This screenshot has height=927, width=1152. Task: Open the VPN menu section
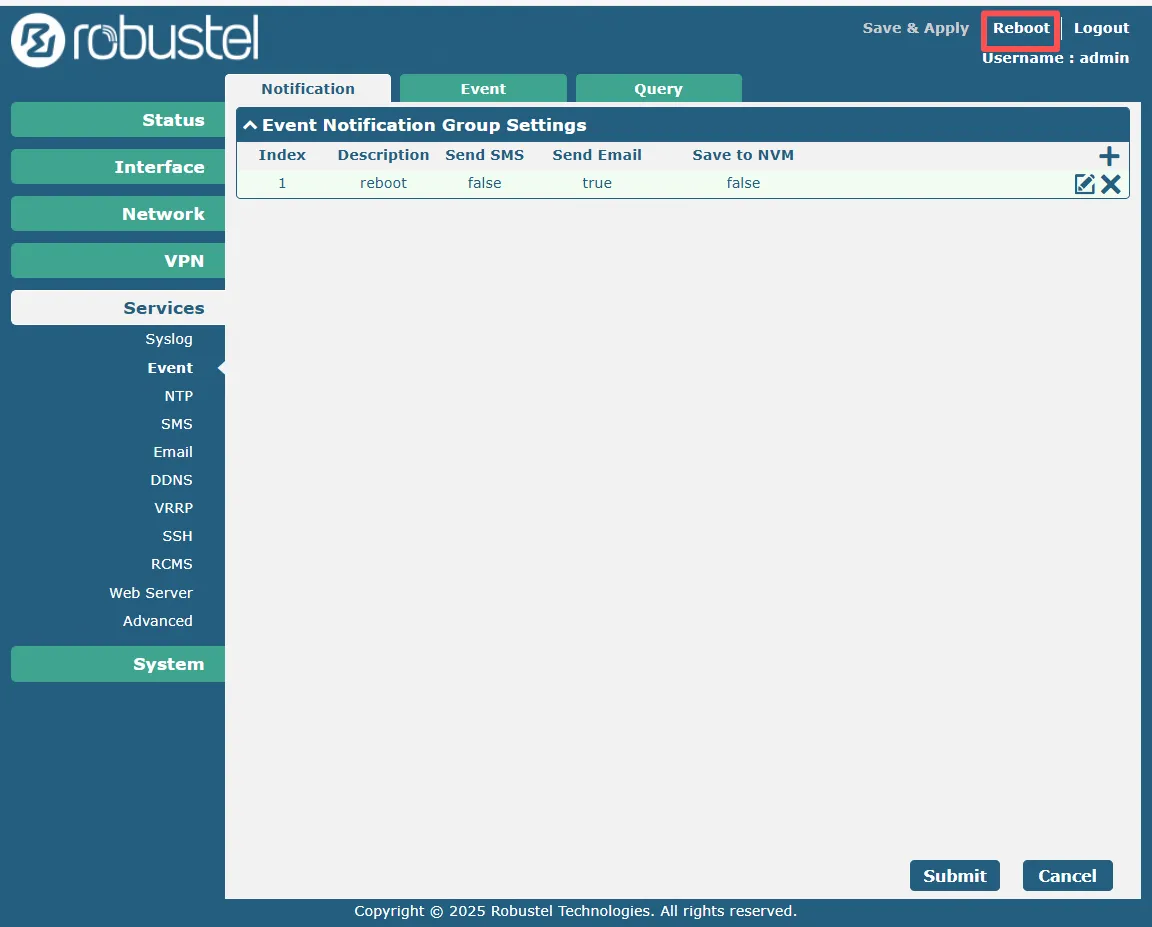tap(118, 261)
